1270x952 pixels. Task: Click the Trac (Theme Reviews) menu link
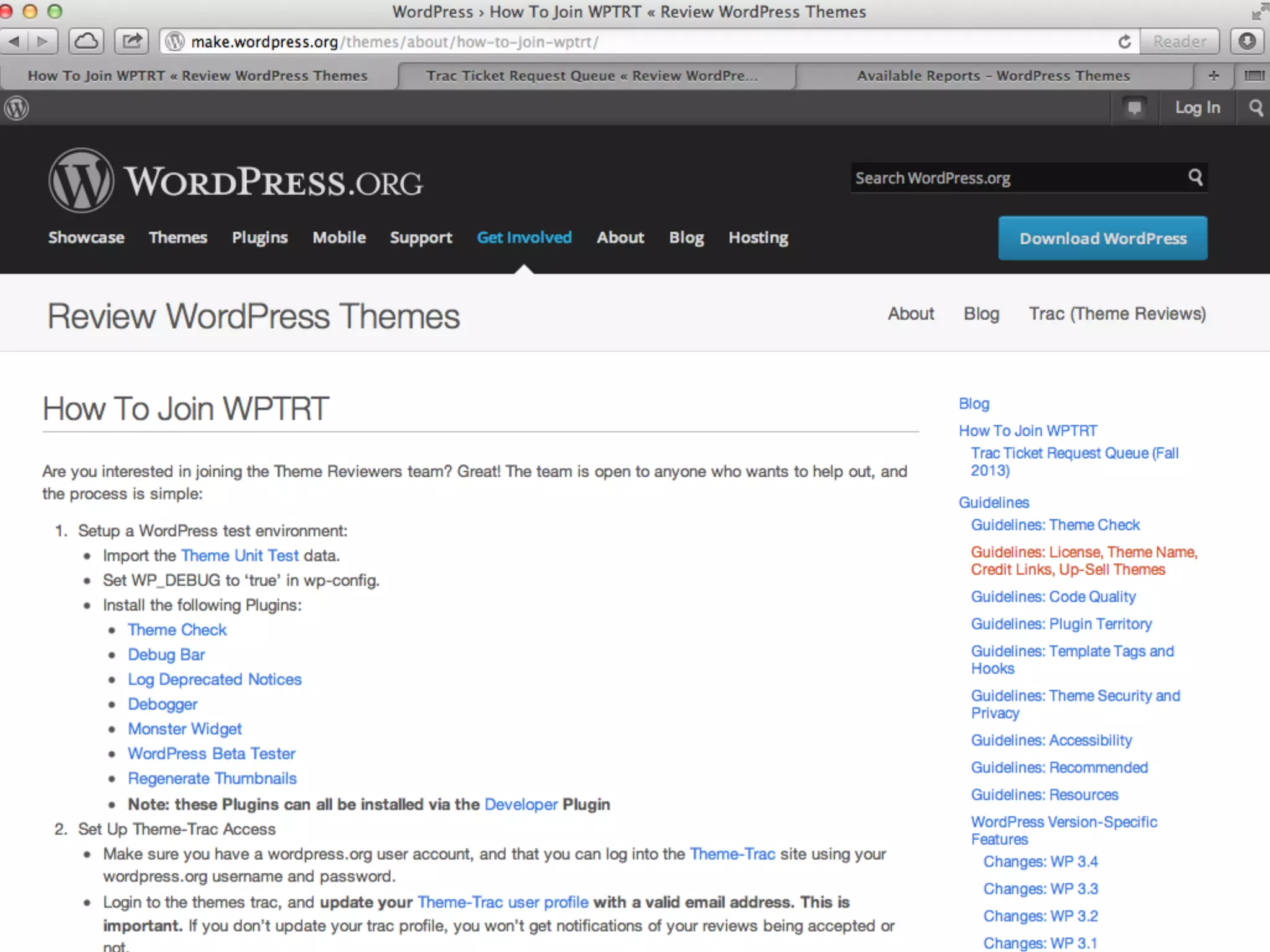(1117, 314)
